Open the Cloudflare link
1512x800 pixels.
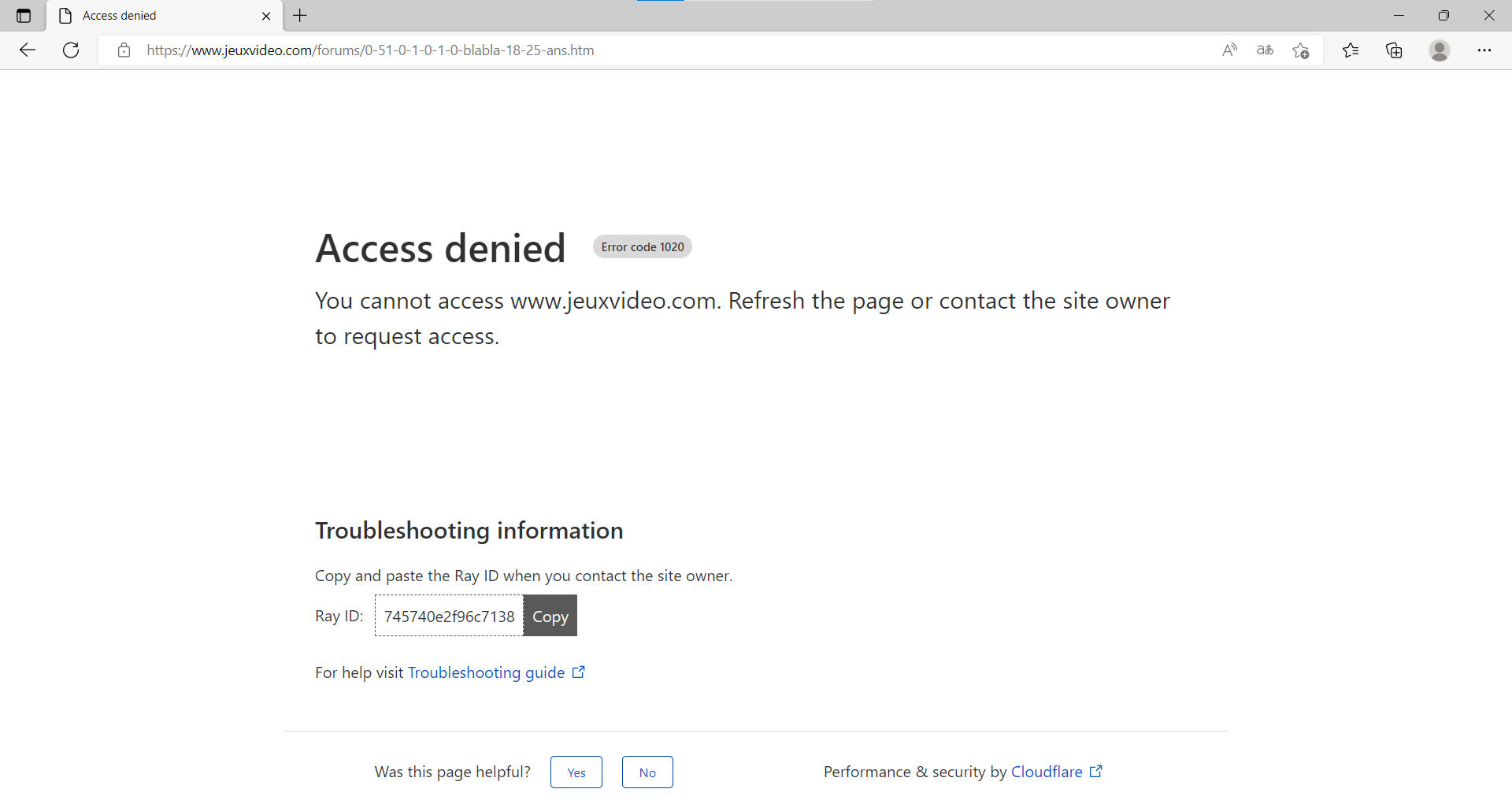coord(1047,772)
